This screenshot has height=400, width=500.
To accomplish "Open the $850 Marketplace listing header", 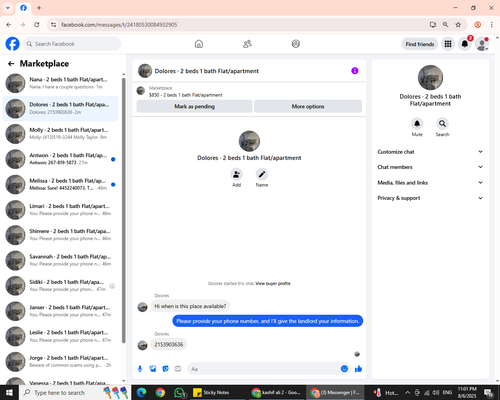I will point(249,91).
